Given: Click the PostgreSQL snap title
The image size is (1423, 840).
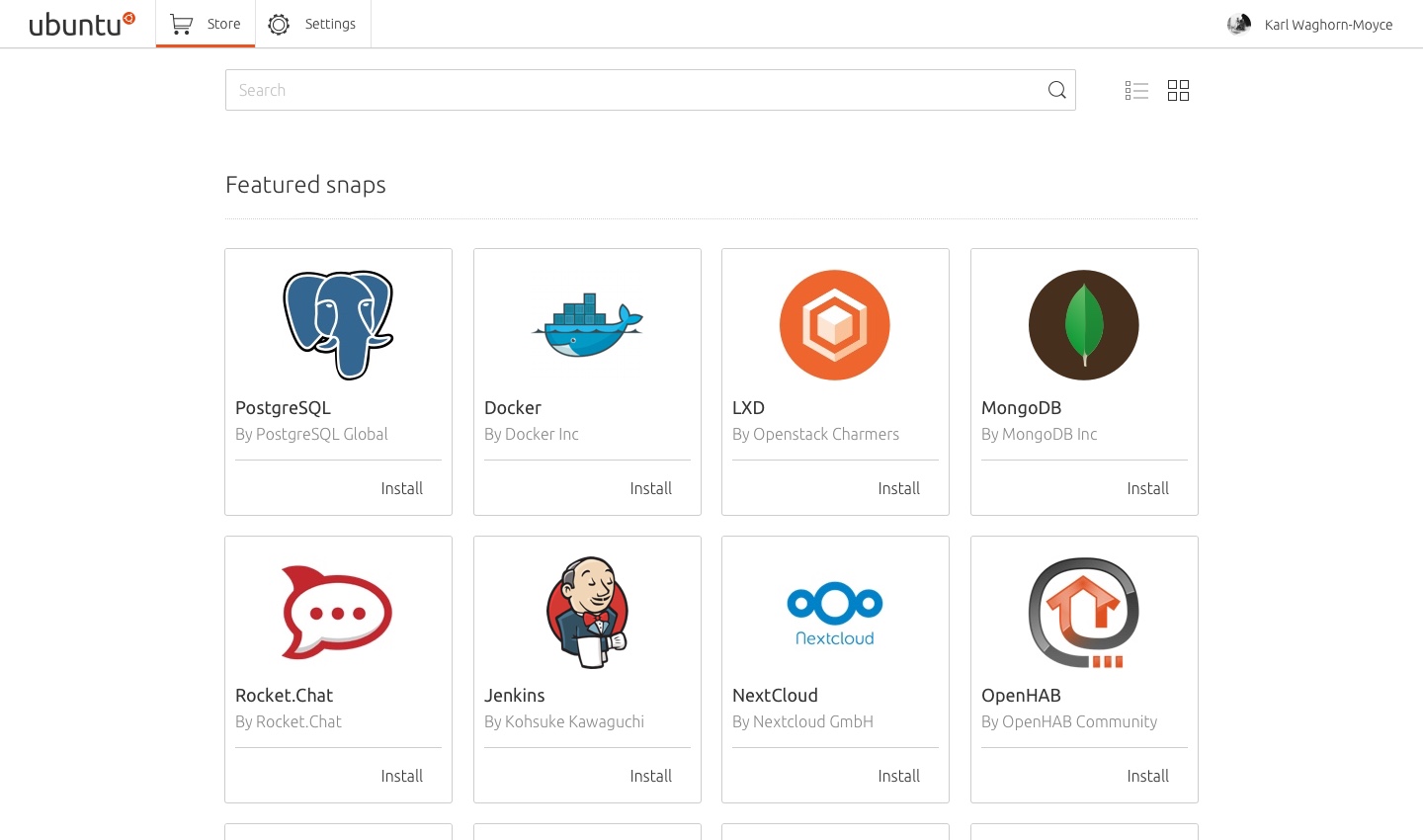Looking at the screenshot, I should pyautogui.click(x=283, y=408).
